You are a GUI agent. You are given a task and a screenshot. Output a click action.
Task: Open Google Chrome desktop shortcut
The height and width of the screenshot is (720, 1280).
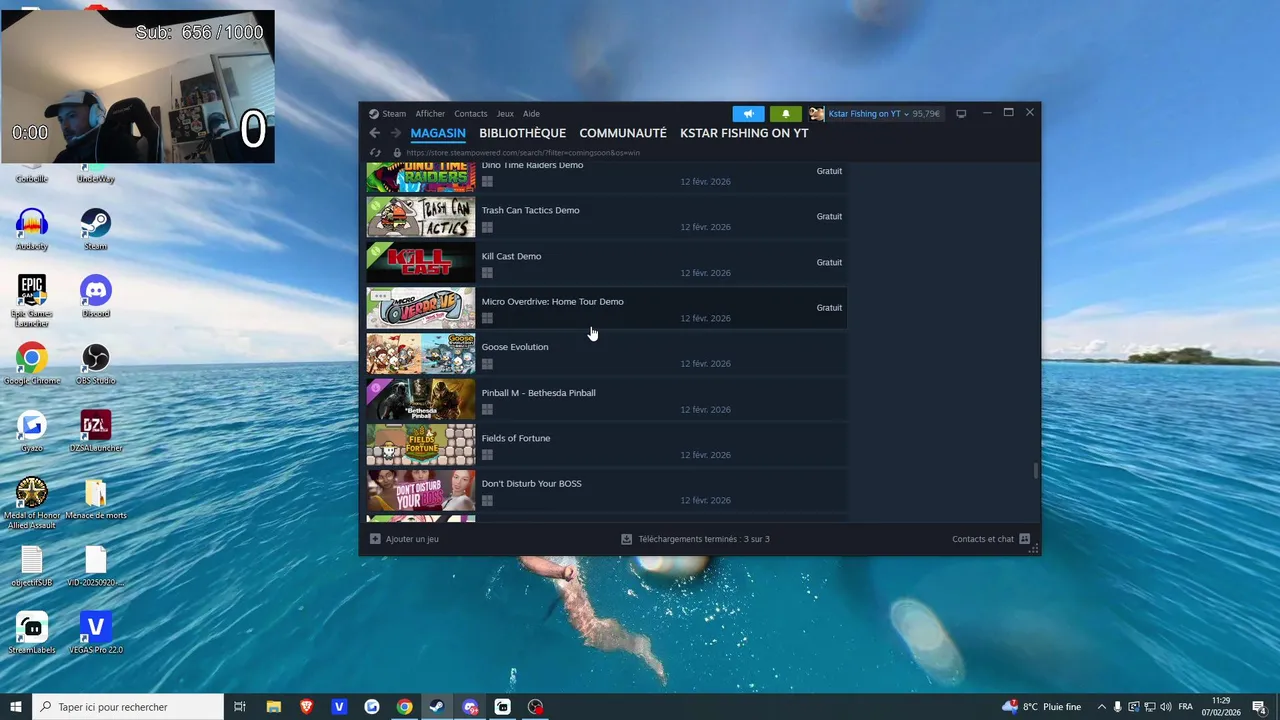(x=32, y=364)
